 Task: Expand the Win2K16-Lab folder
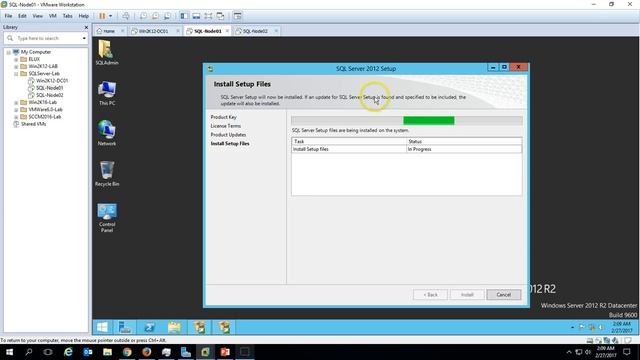click(16, 102)
